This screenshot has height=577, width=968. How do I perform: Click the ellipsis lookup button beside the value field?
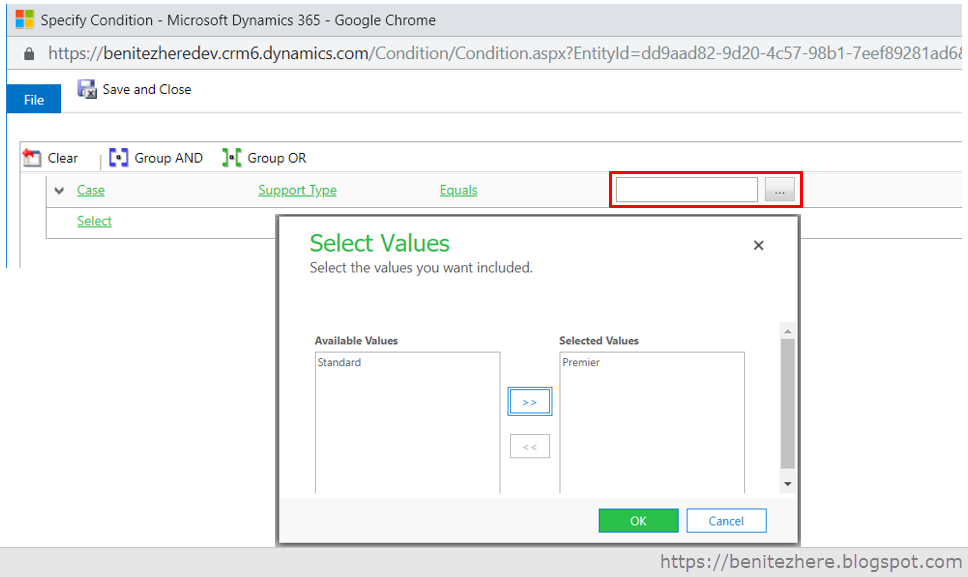781,189
